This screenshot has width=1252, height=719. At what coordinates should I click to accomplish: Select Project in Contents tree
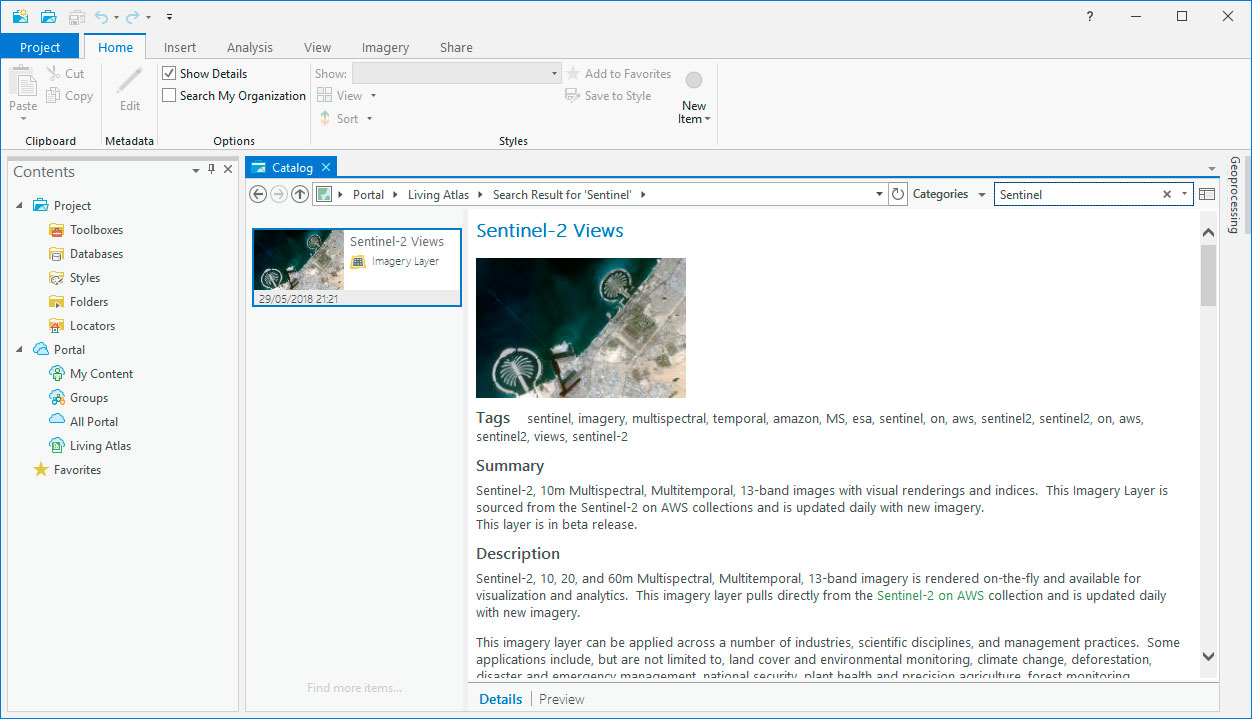point(72,206)
